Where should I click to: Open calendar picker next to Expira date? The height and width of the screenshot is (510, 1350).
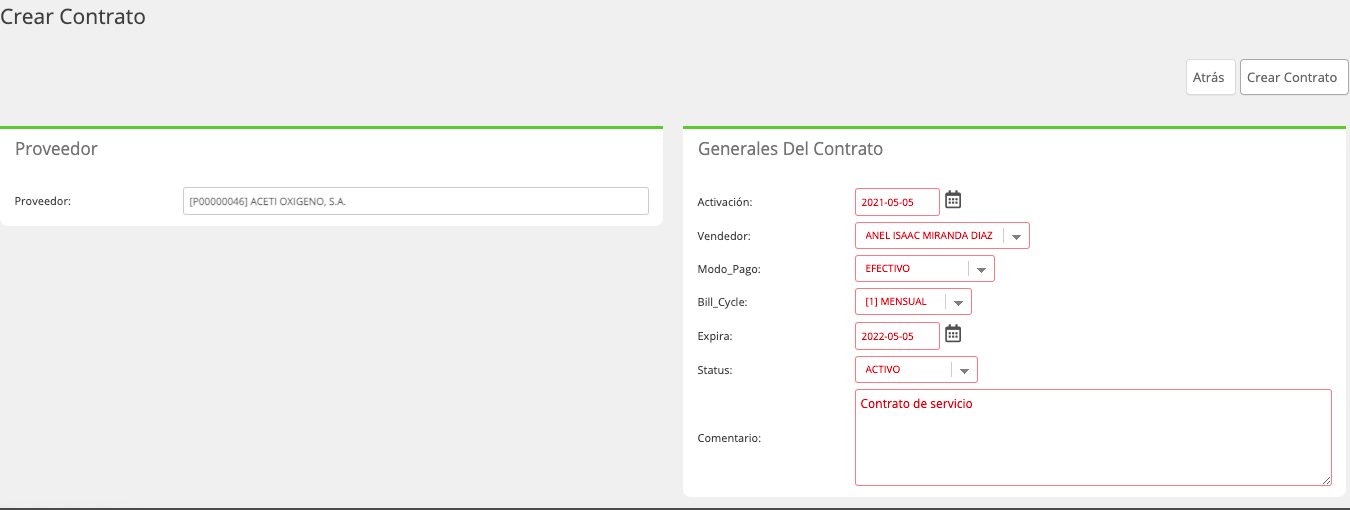pyautogui.click(x=953, y=334)
